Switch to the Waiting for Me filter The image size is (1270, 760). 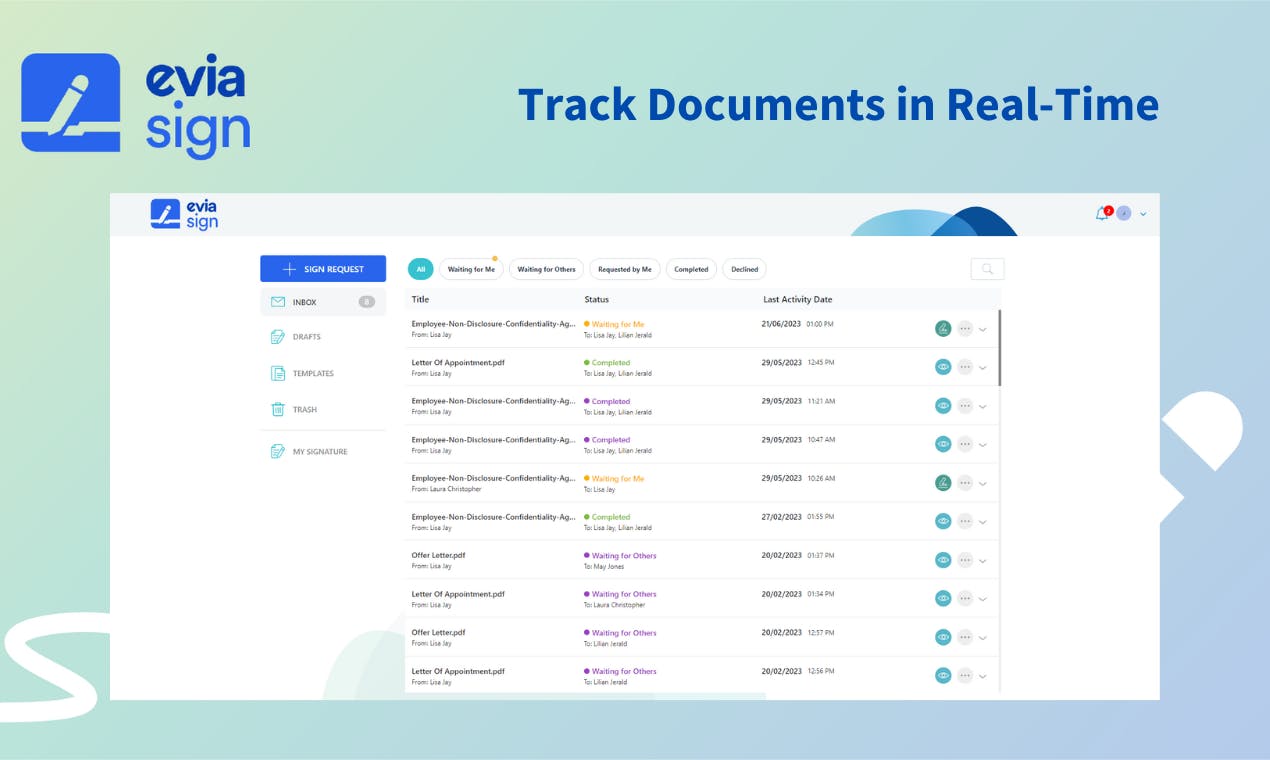471,269
